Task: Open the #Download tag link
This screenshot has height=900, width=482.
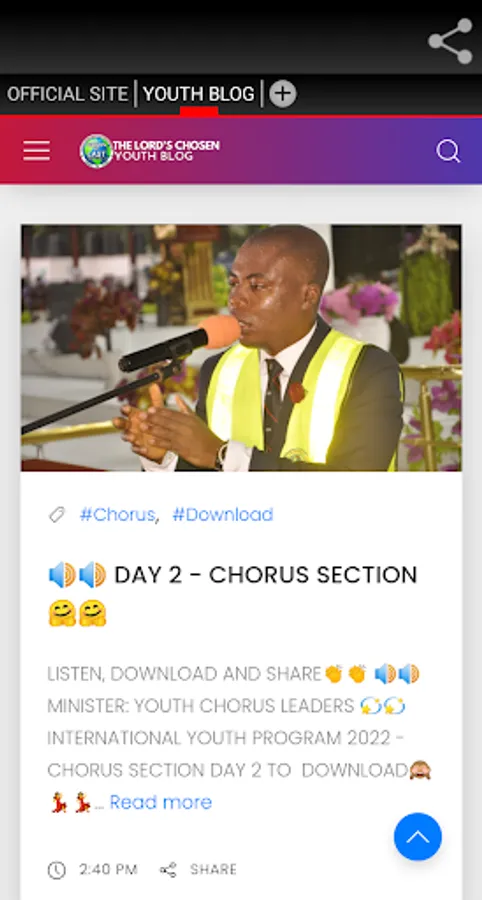Action: [223, 514]
